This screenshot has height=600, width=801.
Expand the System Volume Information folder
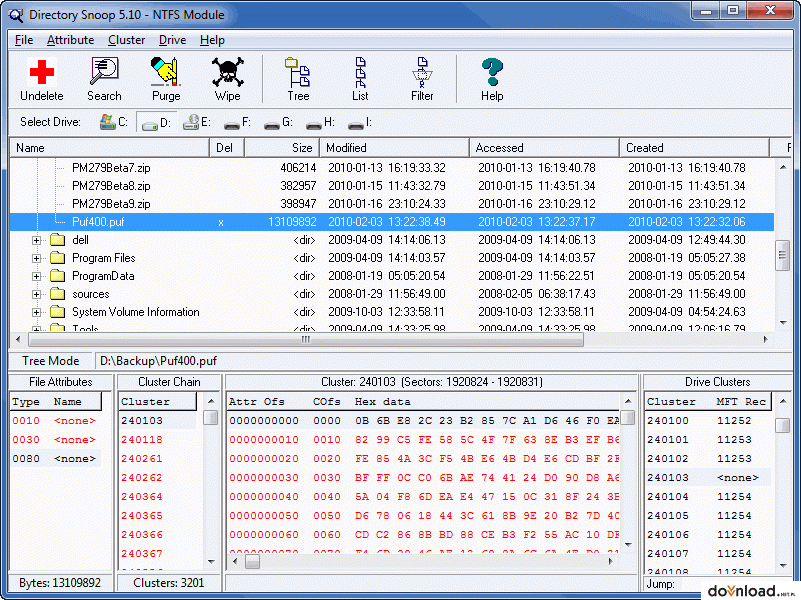point(36,313)
